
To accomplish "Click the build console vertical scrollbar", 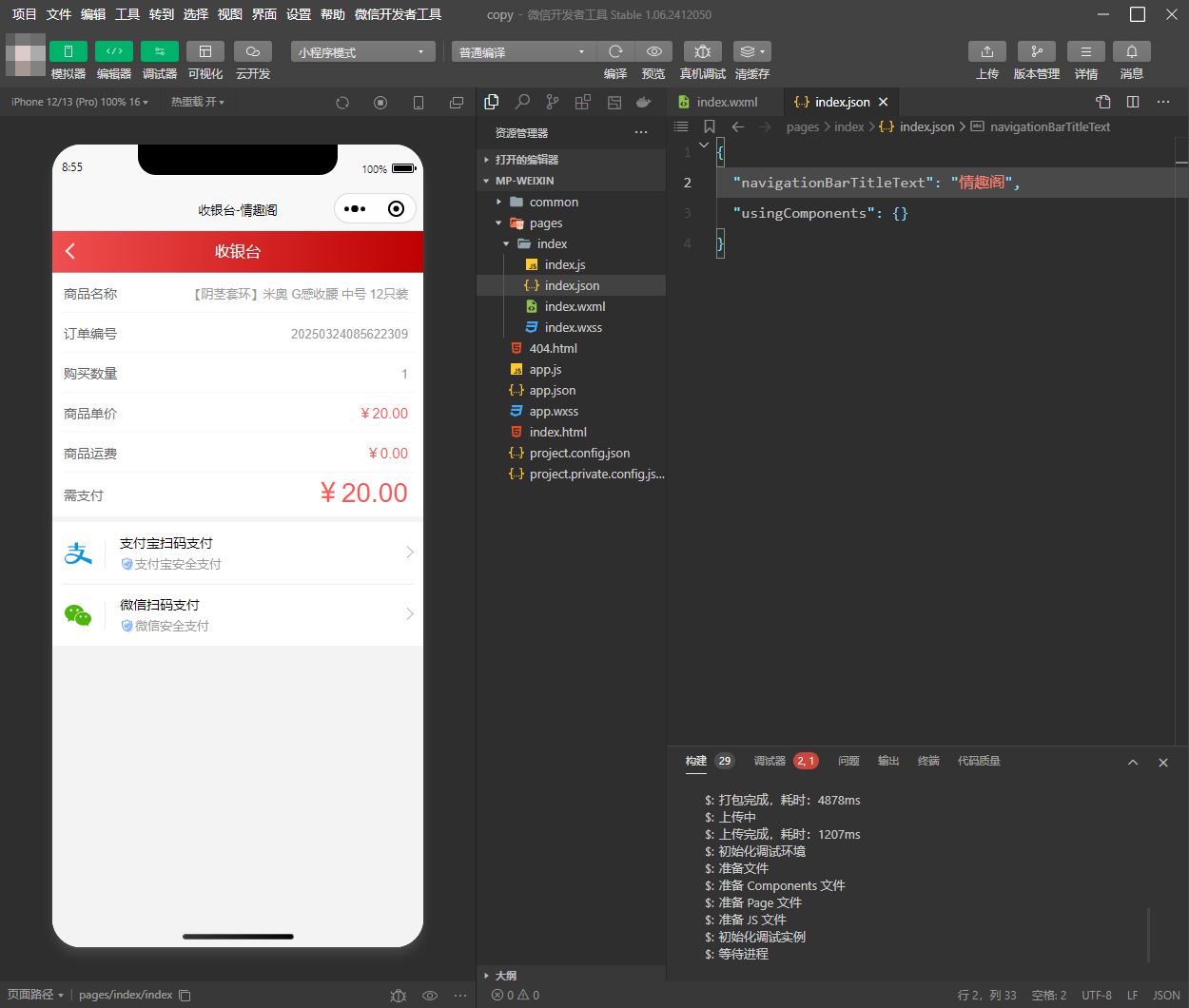I will point(1149,934).
